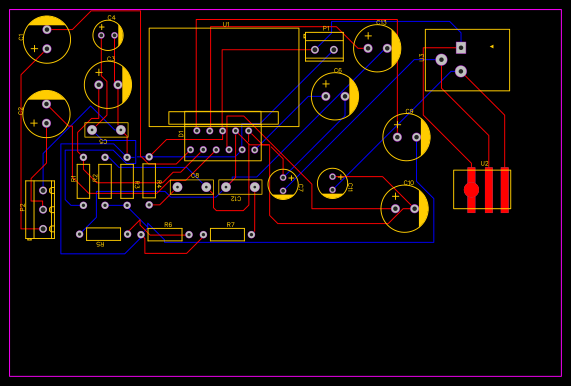Select resistor R2 body
Viewport: 571px width, 386px height.
pyautogui.click(x=105, y=181)
